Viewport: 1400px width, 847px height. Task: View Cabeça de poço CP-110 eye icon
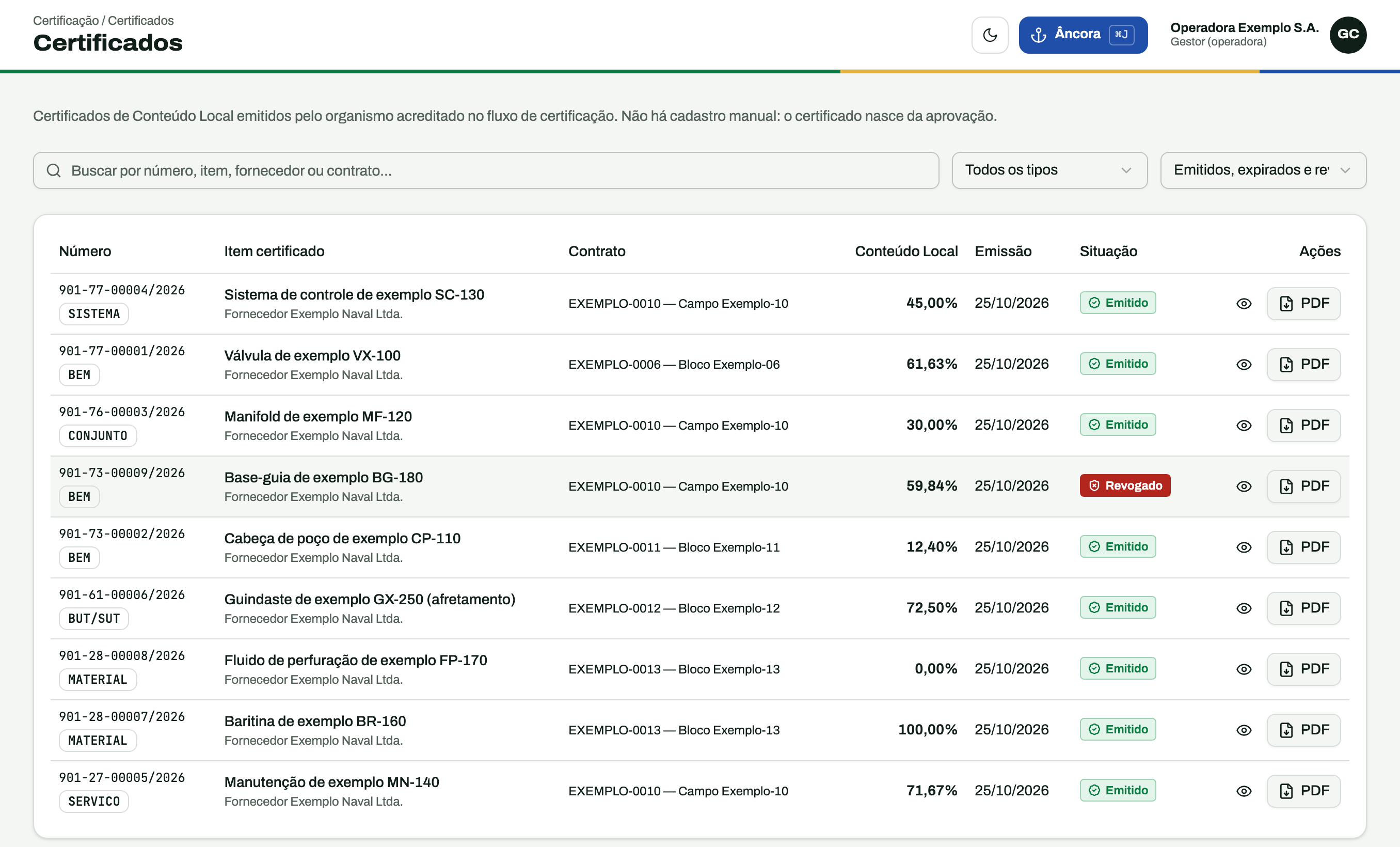(1244, 547)
